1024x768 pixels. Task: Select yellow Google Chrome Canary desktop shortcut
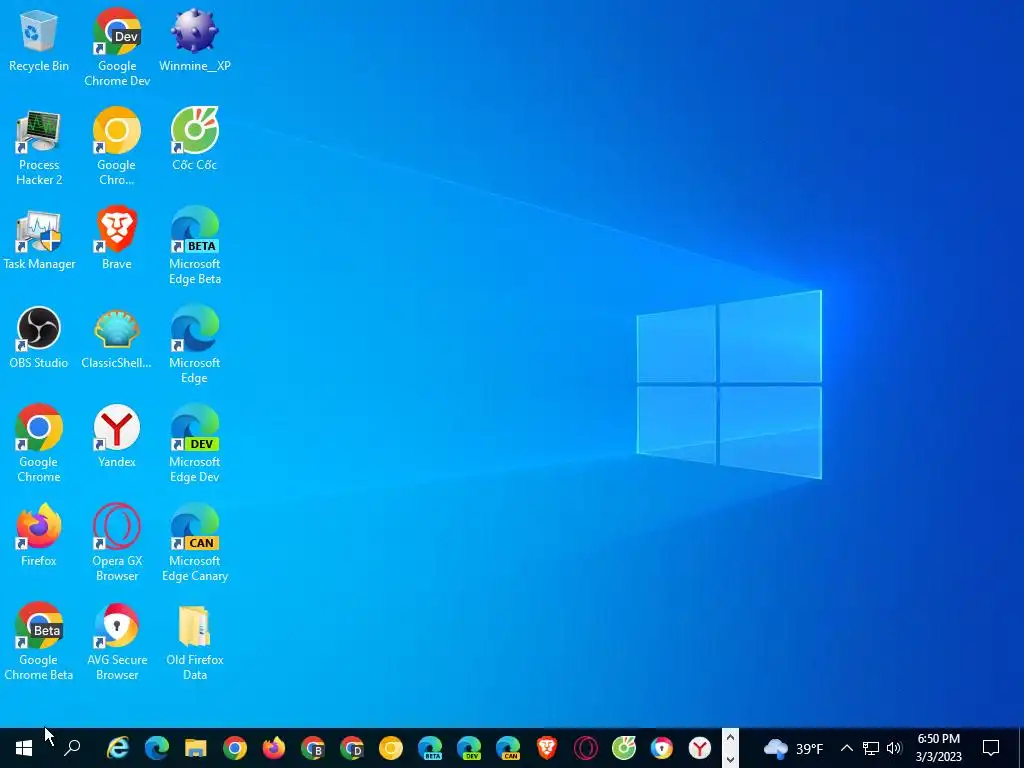pos(117,148)
